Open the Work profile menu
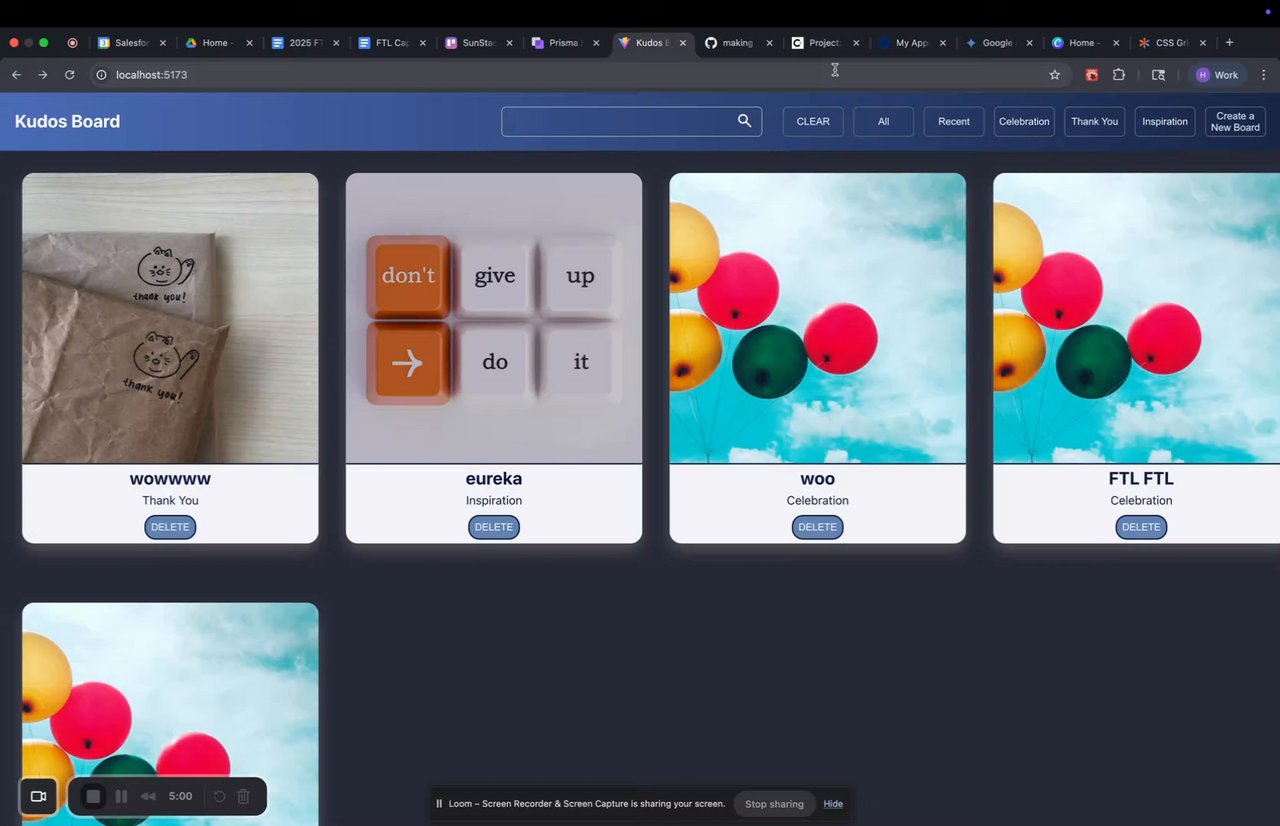 1218,75
